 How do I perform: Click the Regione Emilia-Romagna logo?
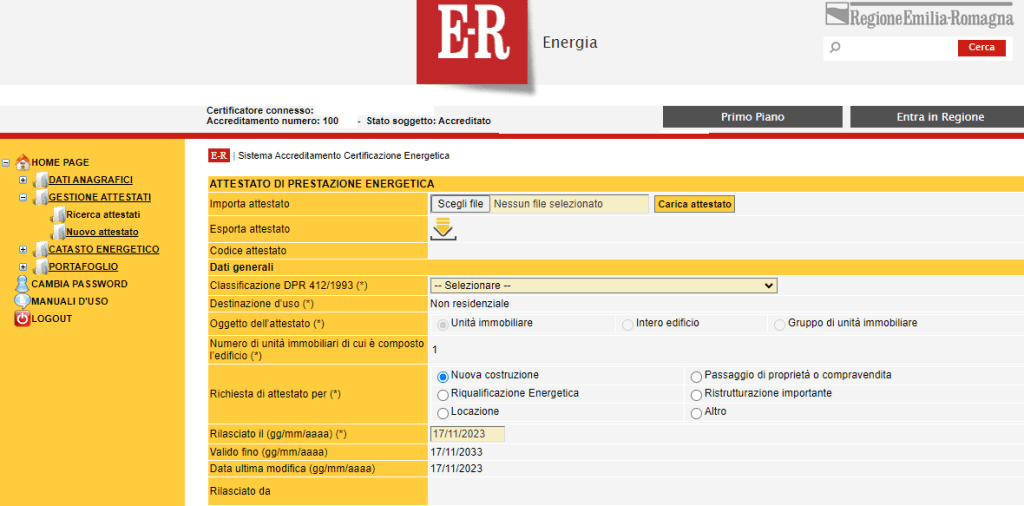click(x=920, y=14)
